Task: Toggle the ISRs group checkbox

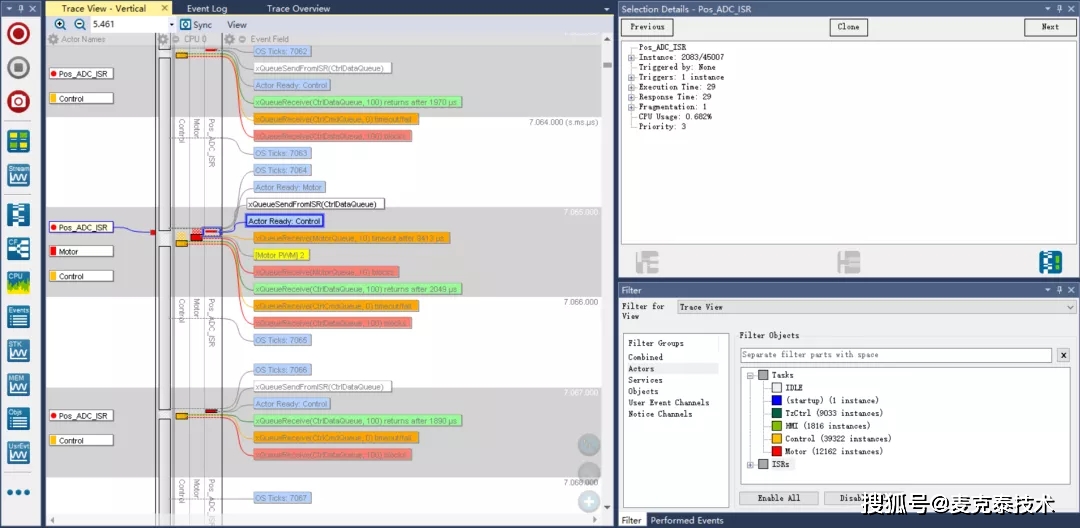Action: pyautogui.click(x=763, y=465)
